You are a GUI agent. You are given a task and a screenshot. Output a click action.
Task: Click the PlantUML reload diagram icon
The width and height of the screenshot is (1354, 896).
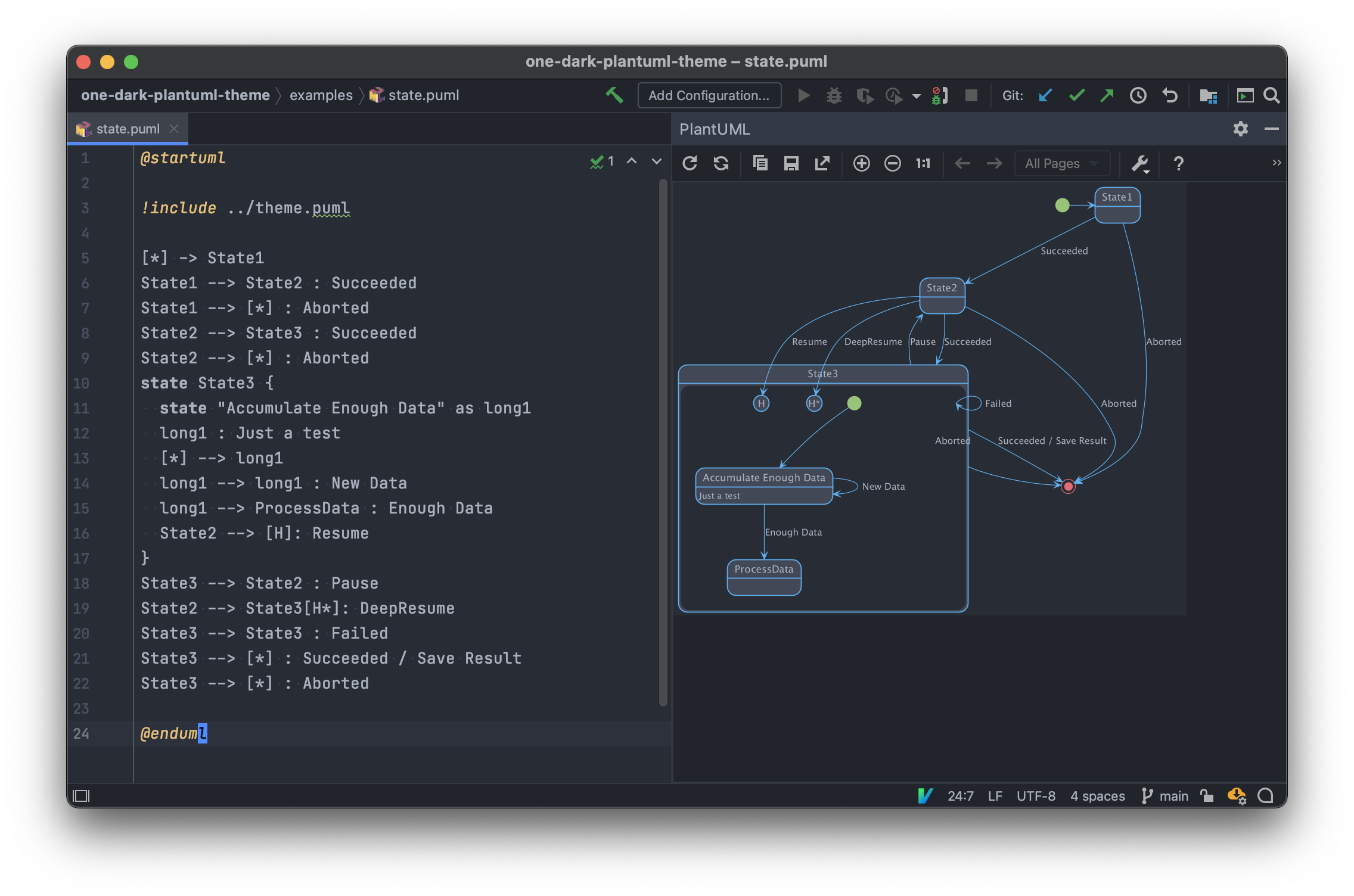pos(690,163)
